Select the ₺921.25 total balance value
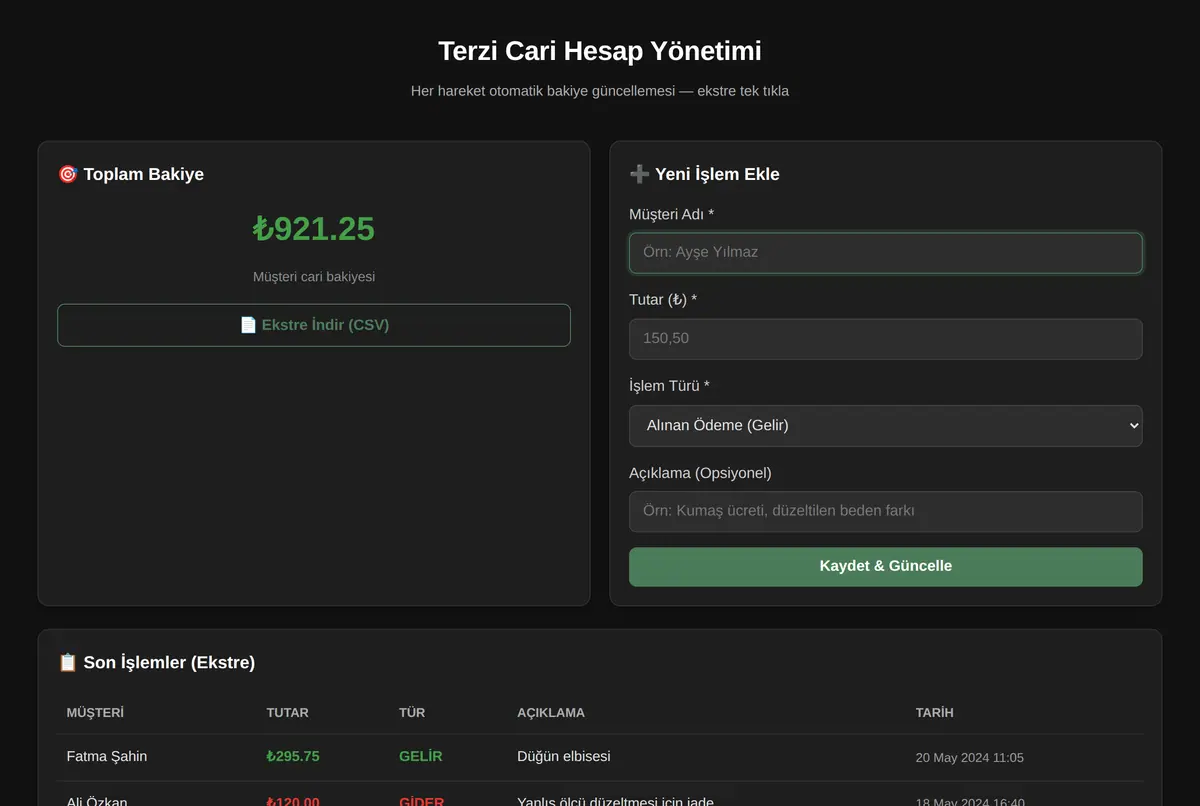The width and height of the screenshot is (1200, 806). 314,229
